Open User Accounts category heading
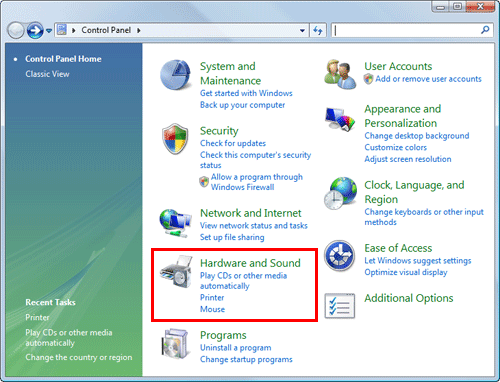 (398, 66)
